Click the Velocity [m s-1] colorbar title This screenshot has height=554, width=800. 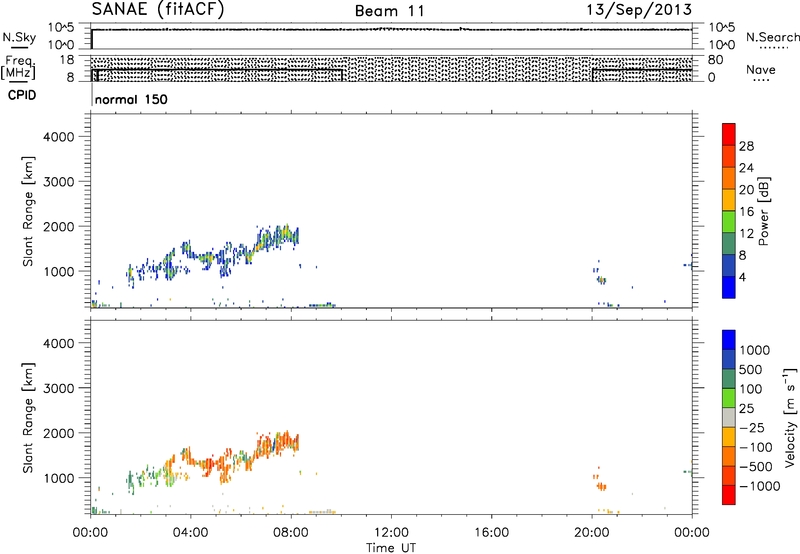(x=790, y=417)
